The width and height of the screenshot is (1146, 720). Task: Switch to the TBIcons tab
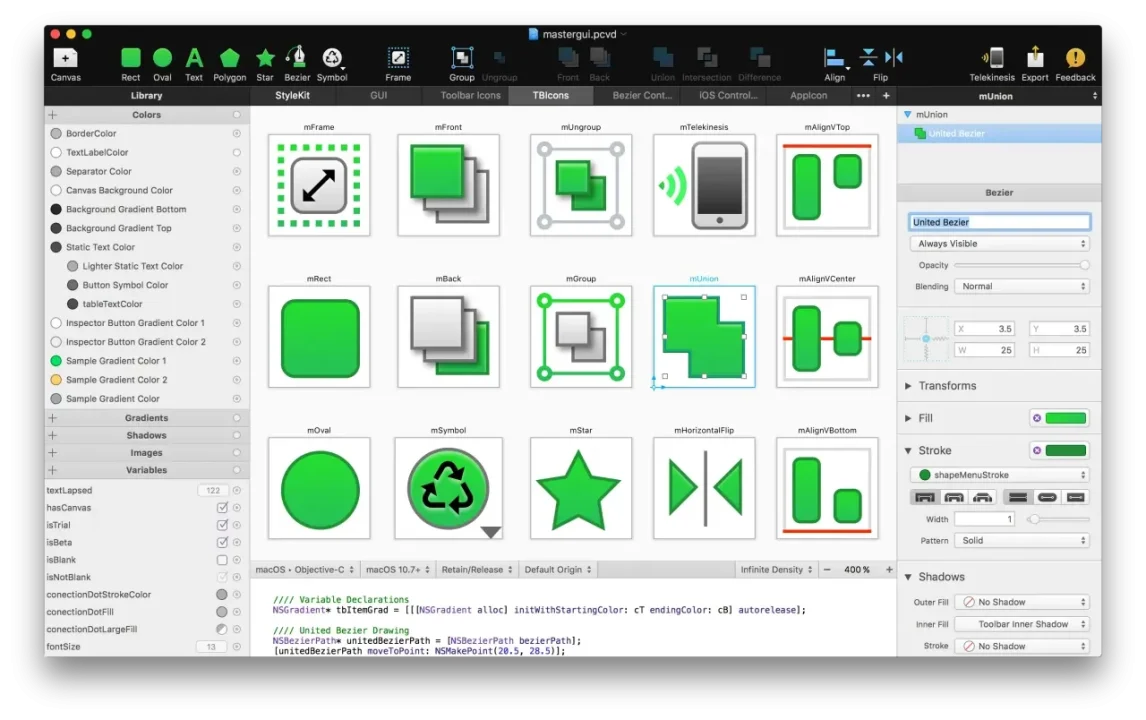[550, 96]
